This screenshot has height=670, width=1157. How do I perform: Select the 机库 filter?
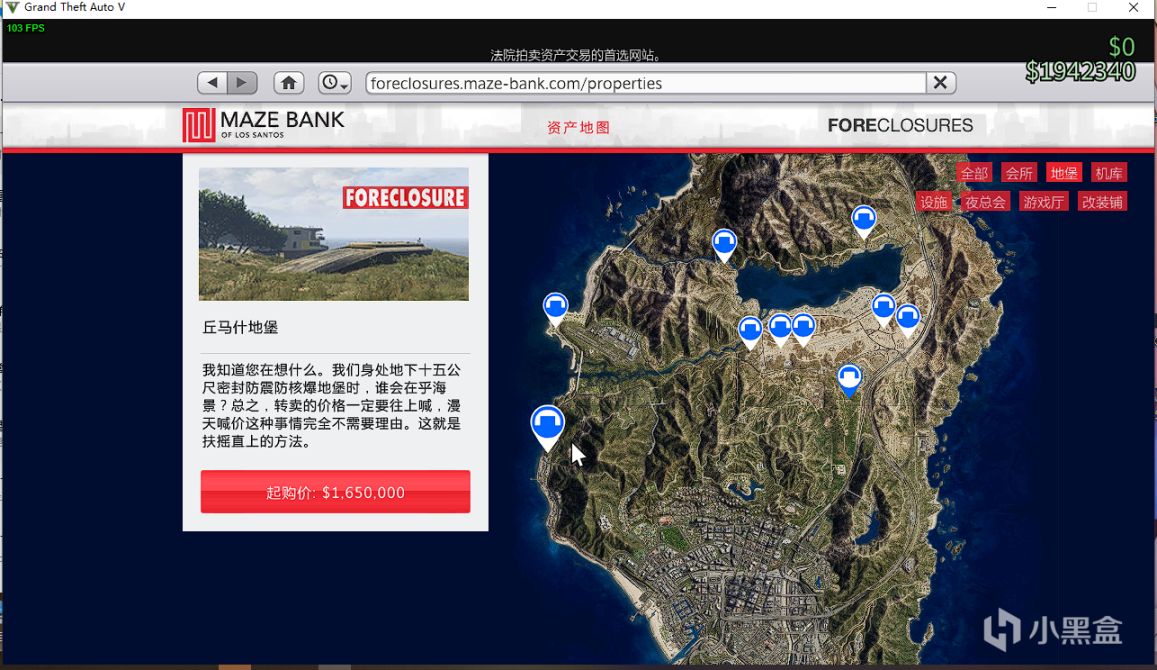[1108, 173]
